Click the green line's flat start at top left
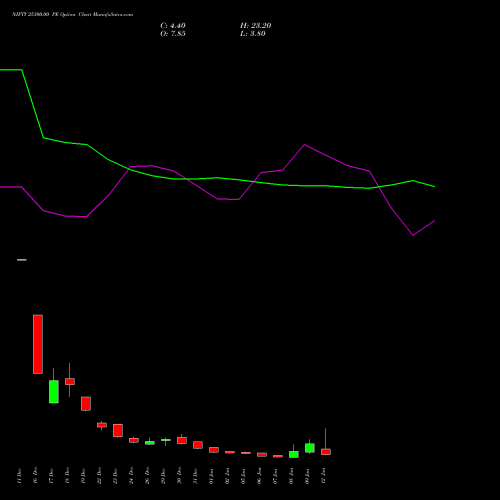Image resolution: width=500 pixels, height=500 pixels. coord(11,70)
